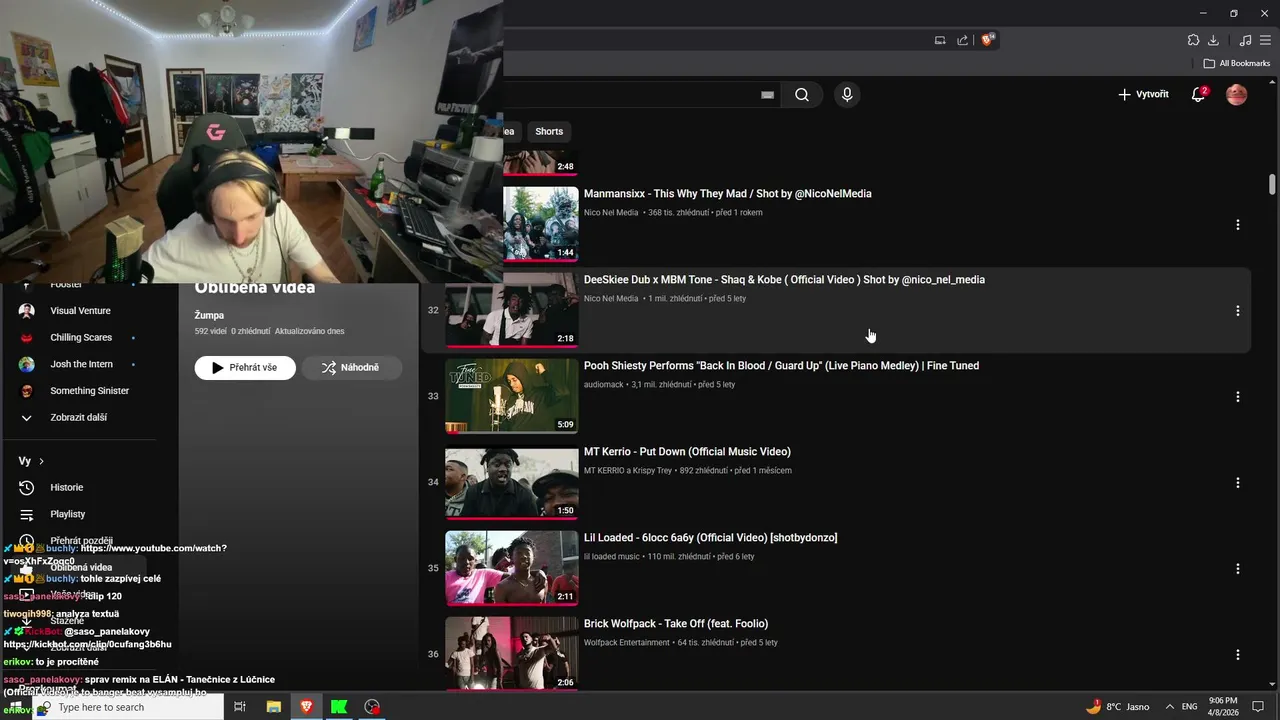Open Přehrát později in sidebar
The width and height of the screenshot is (1280, 720).
[81, 541]
